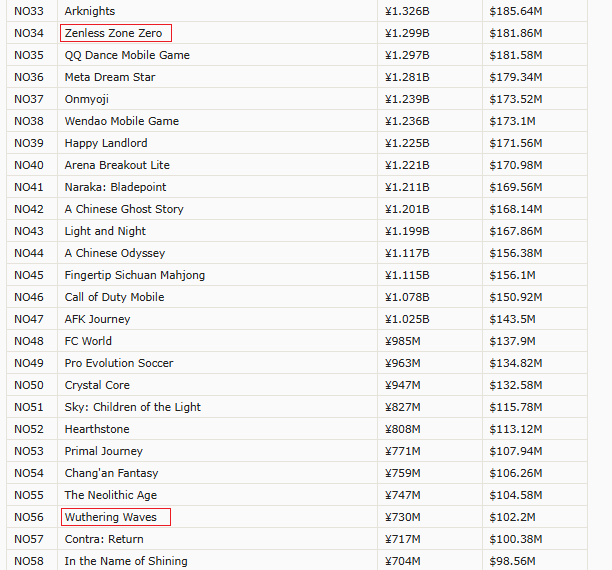Select the $150.92M dollar cell
This screenshot has height=570, width=612.
[516, 297]
